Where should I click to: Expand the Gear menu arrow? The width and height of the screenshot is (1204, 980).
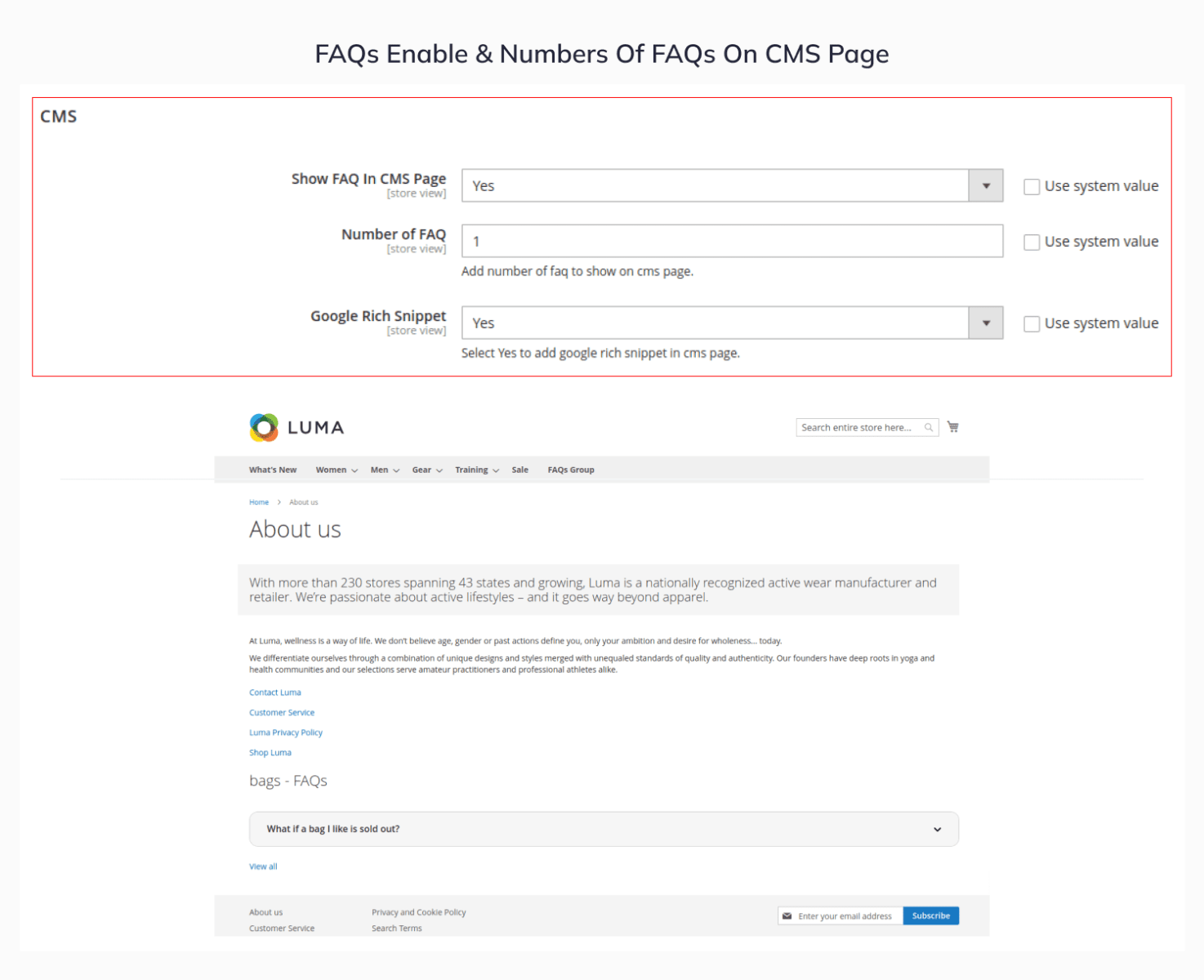(439, 471)
